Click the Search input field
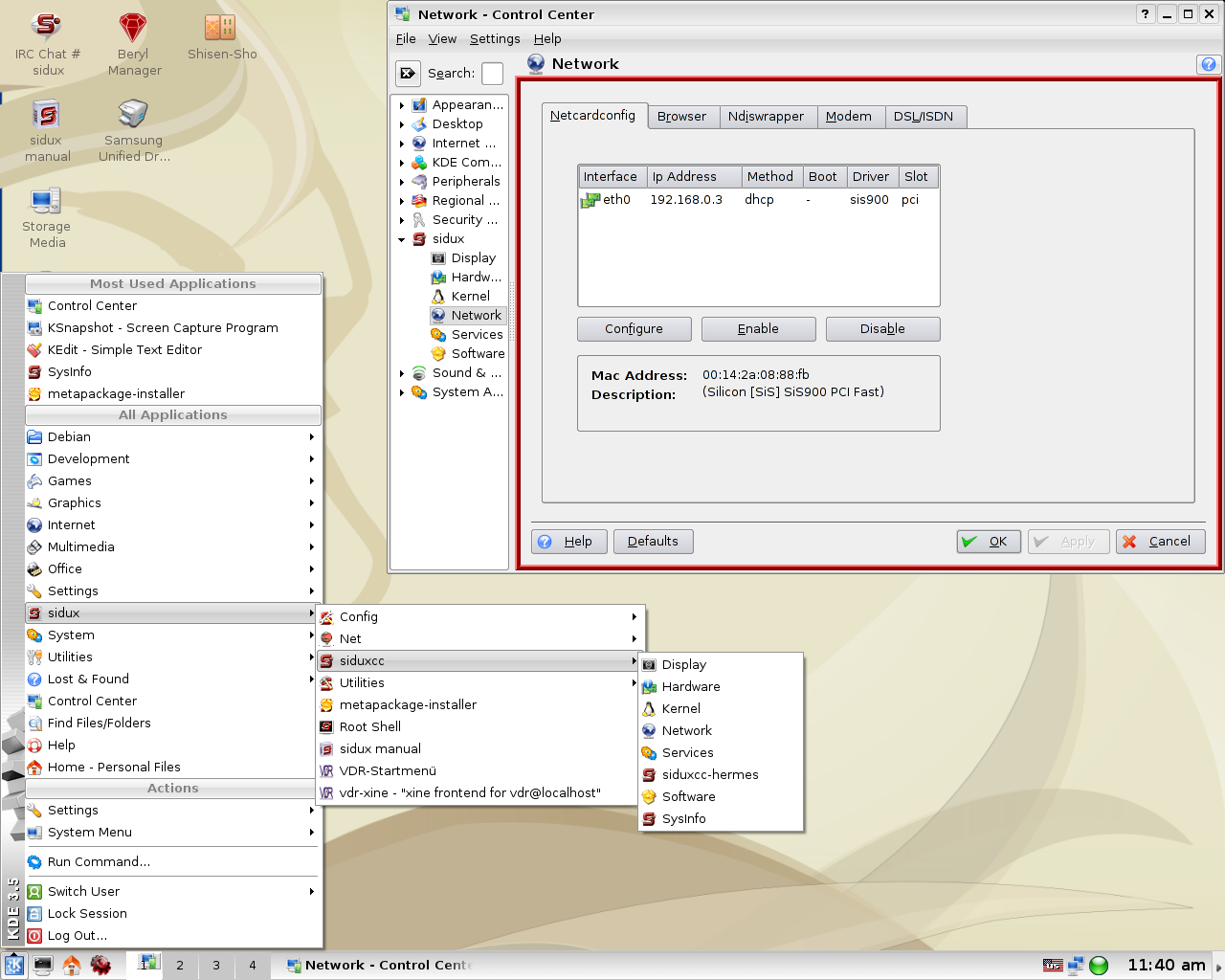The image size is (1225, 980). click(492, 74)
